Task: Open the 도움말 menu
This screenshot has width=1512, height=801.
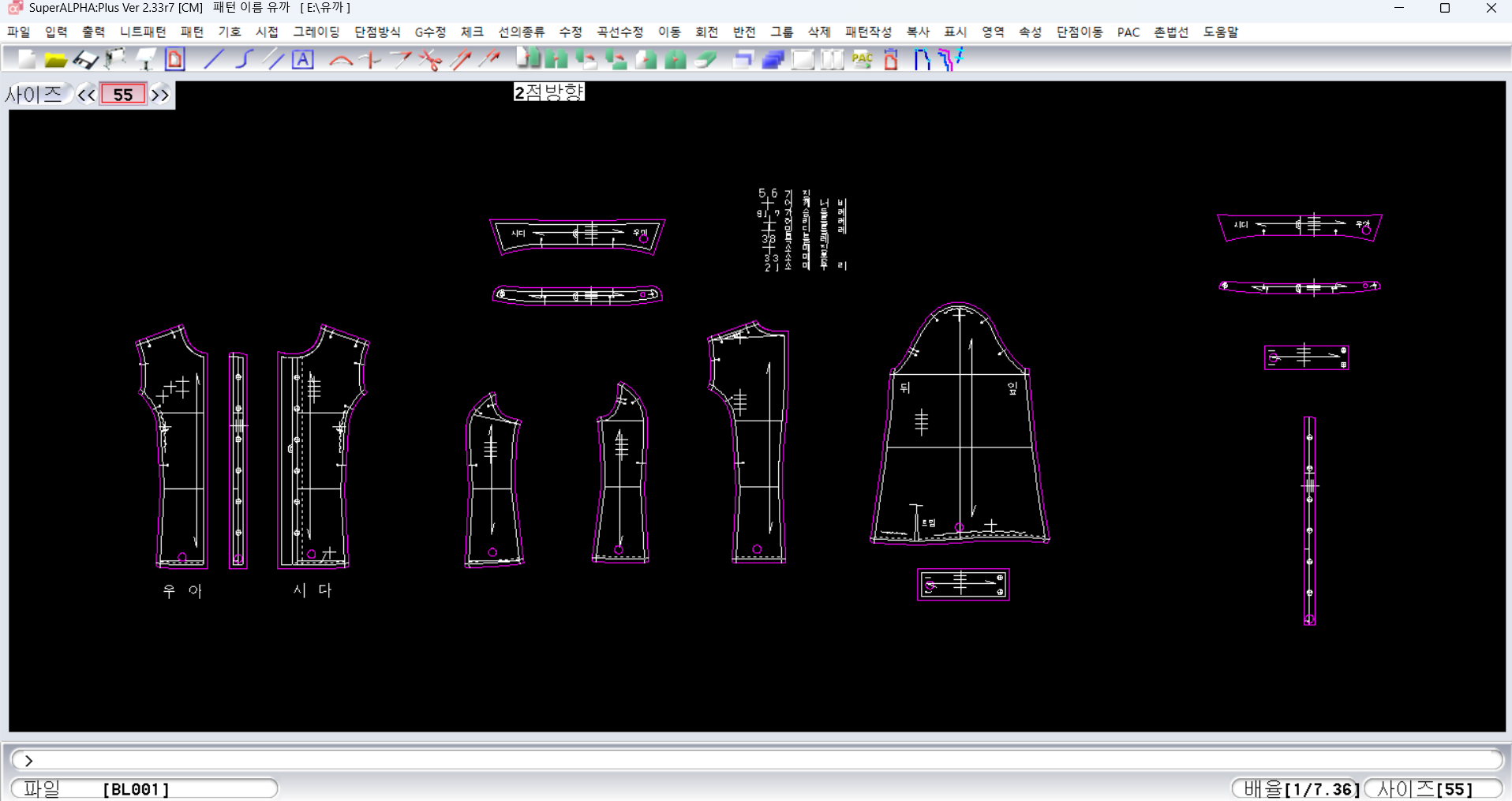Action: [1220, 32]
